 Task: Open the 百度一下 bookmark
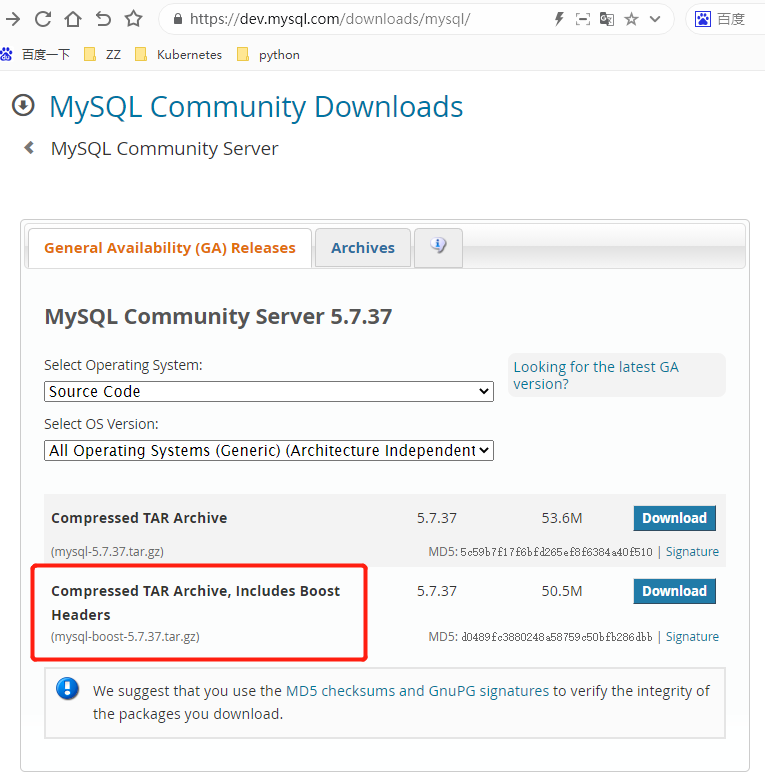pos(35,55)
